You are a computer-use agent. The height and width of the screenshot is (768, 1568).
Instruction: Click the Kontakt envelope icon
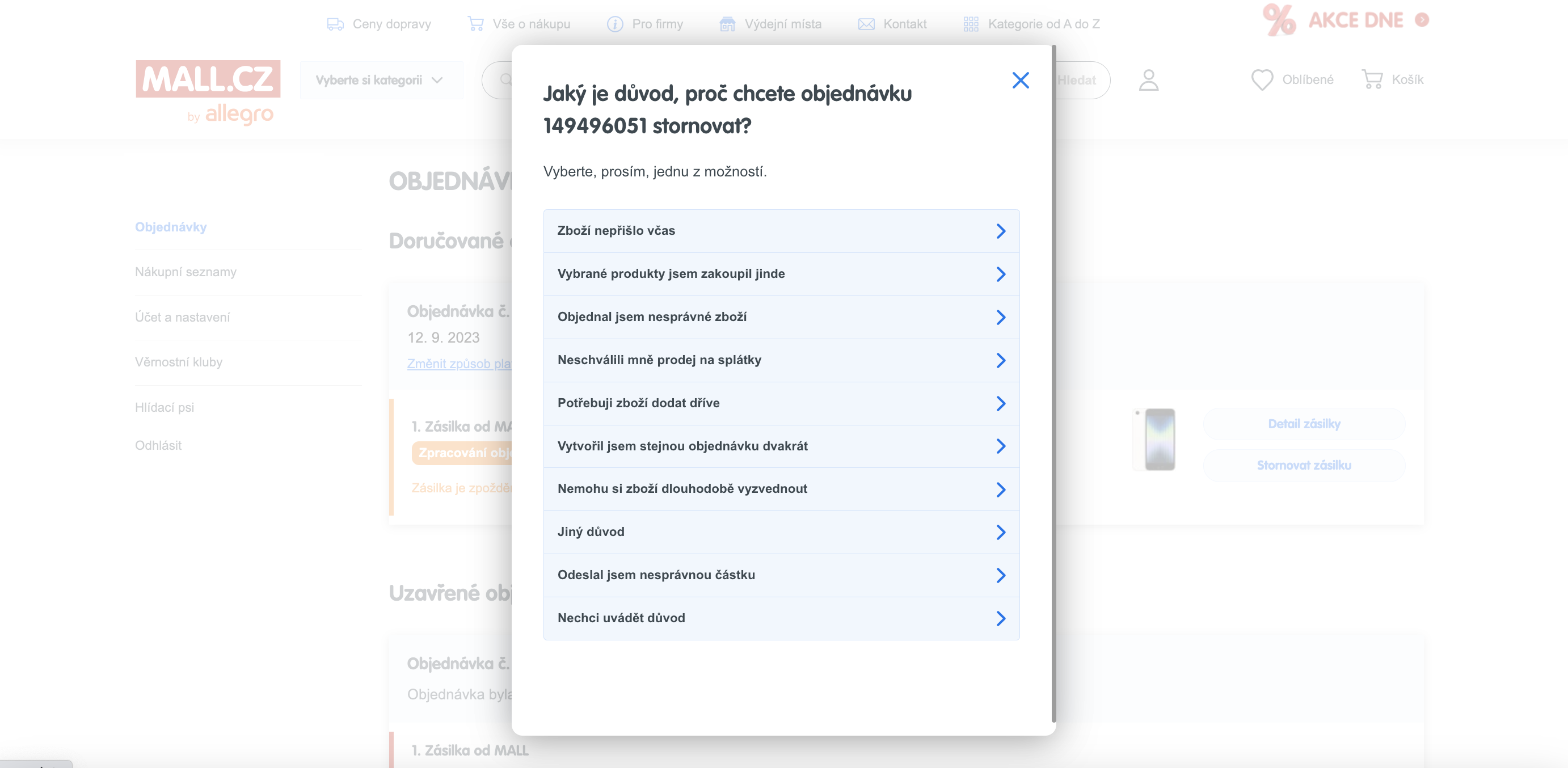[866, 24]
